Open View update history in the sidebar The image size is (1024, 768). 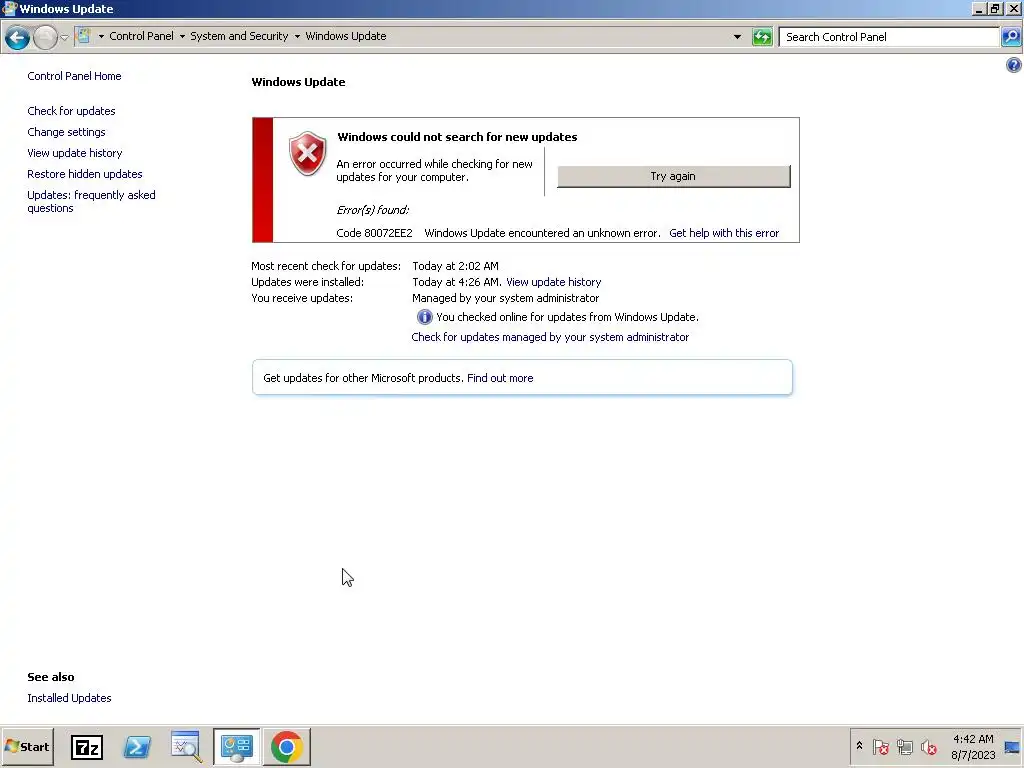(x=74, y=153)
